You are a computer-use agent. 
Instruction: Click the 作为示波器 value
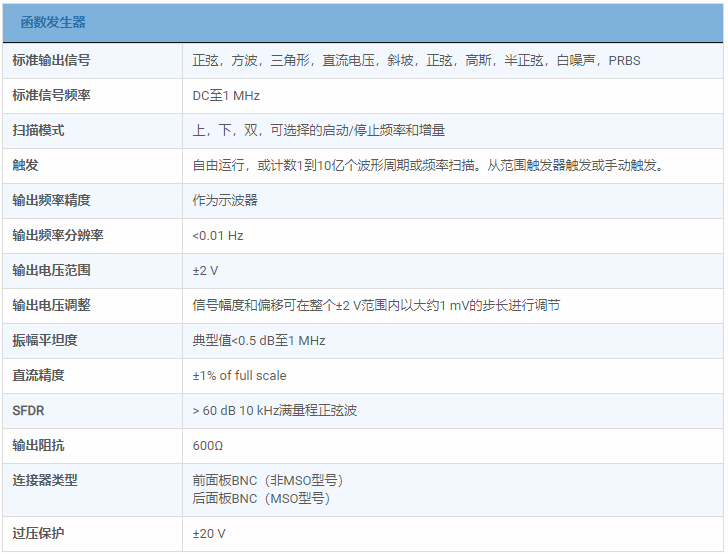pyautogui.click(x=225, y=200)
